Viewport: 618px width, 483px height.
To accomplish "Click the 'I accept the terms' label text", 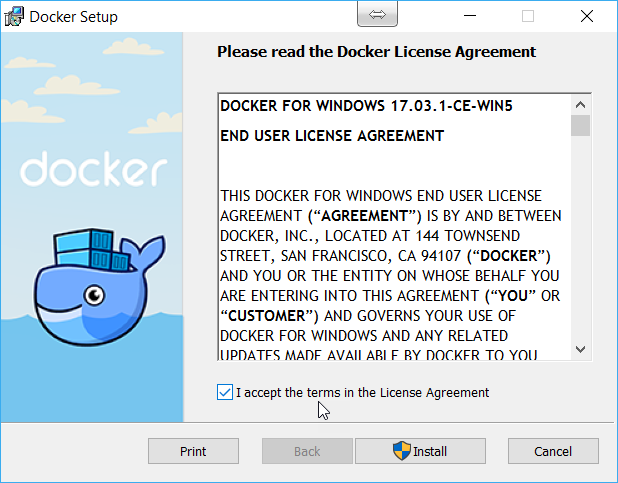I will pyautogui.click(x=363, y=393).
